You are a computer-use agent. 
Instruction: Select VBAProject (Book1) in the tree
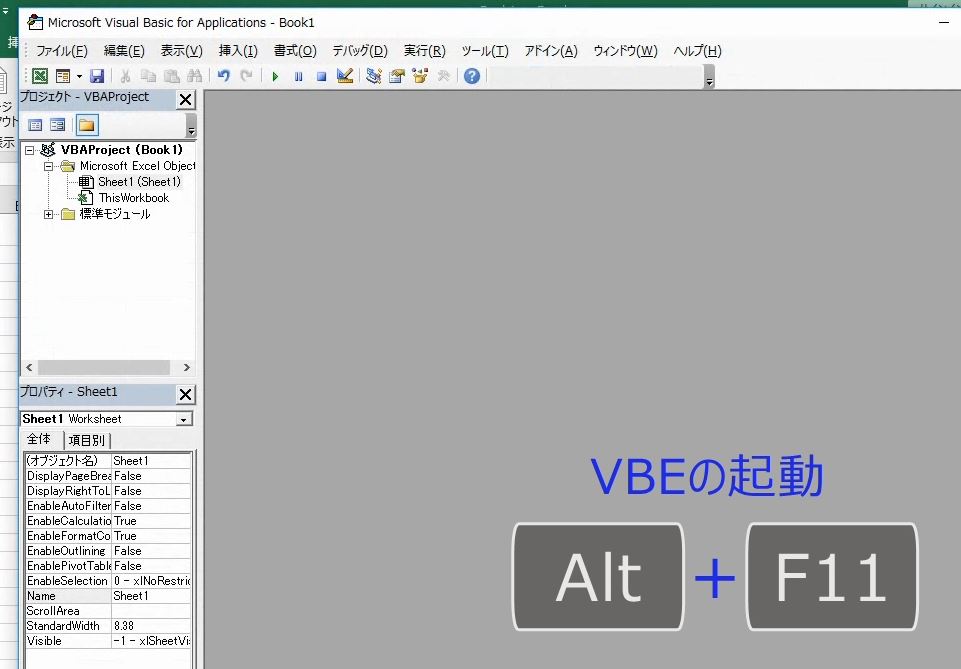pos(121,149)
